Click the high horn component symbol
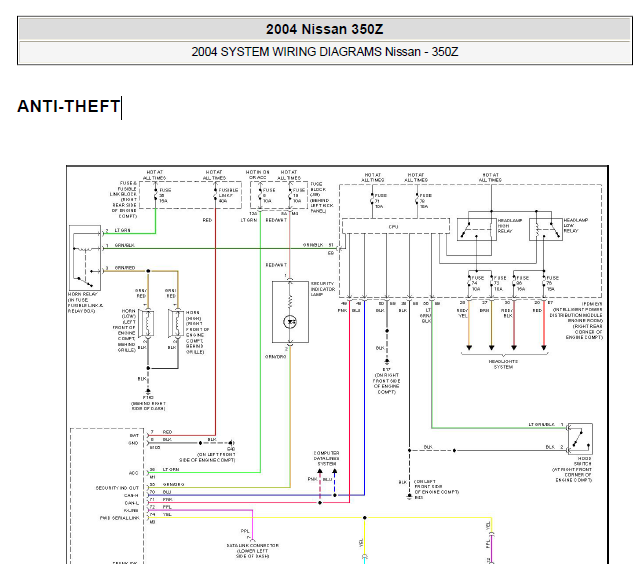 coord(176,324)
